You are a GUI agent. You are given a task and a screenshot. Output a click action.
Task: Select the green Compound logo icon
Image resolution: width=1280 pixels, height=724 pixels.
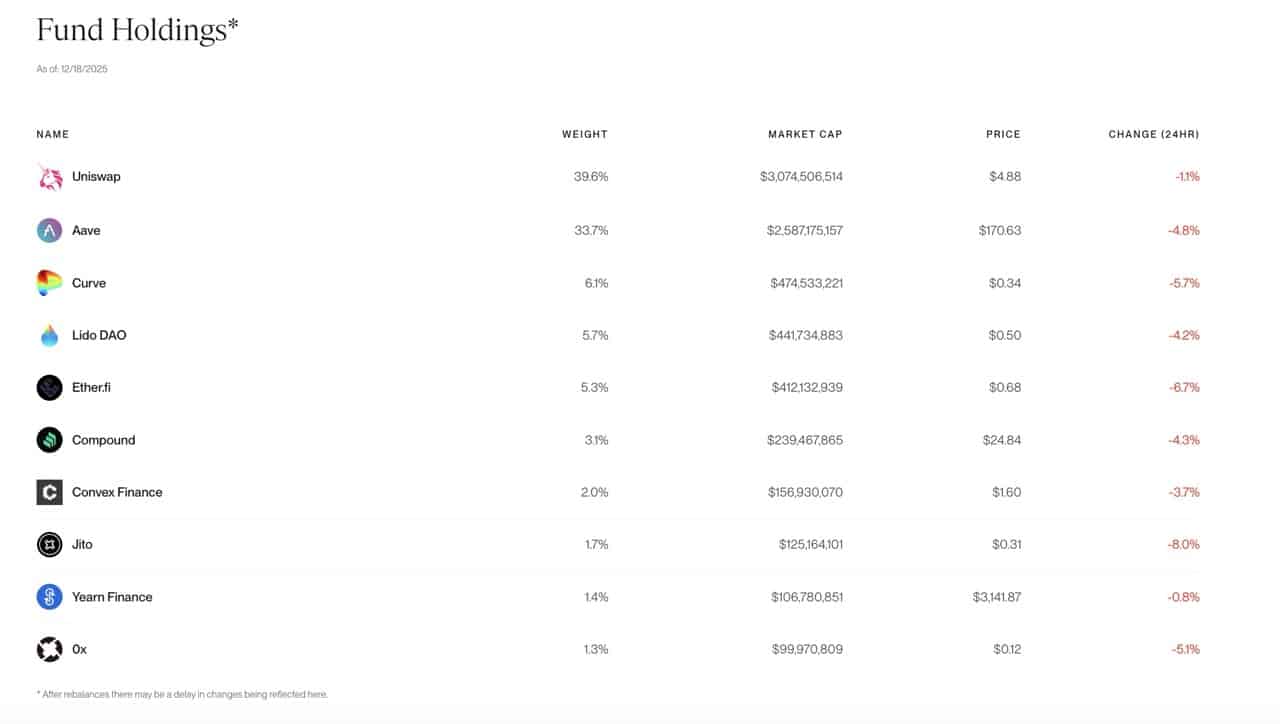[49, 440]
